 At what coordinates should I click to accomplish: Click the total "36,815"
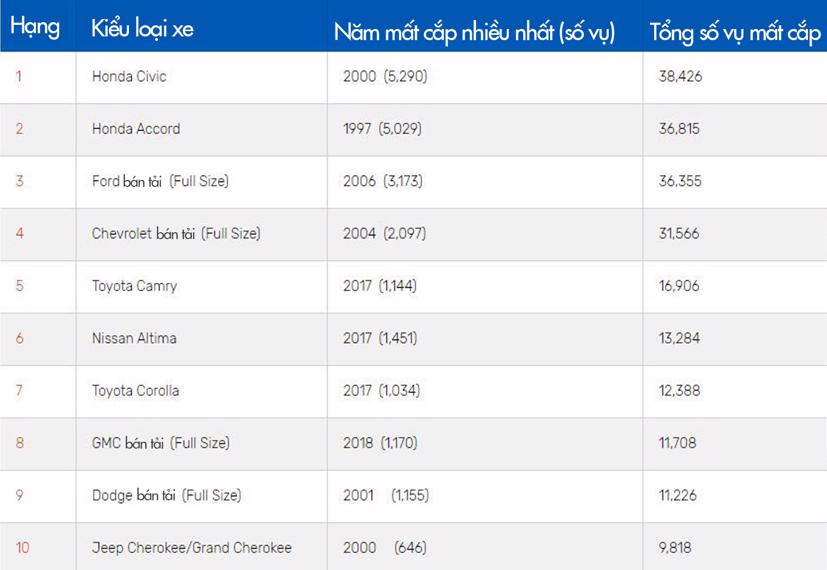pyautogui.click(x=679, y=129)
